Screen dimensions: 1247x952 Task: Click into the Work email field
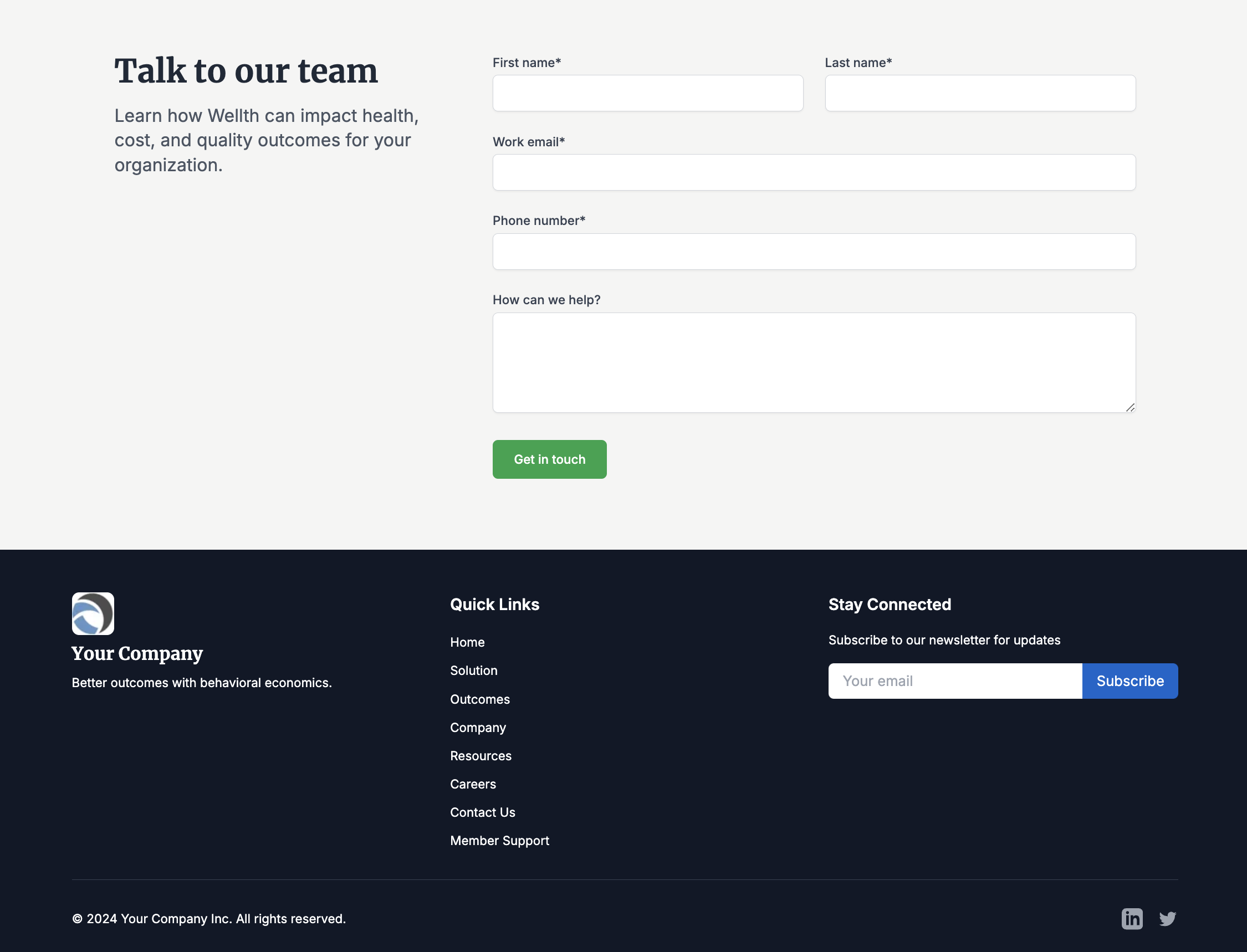point(814,172)
